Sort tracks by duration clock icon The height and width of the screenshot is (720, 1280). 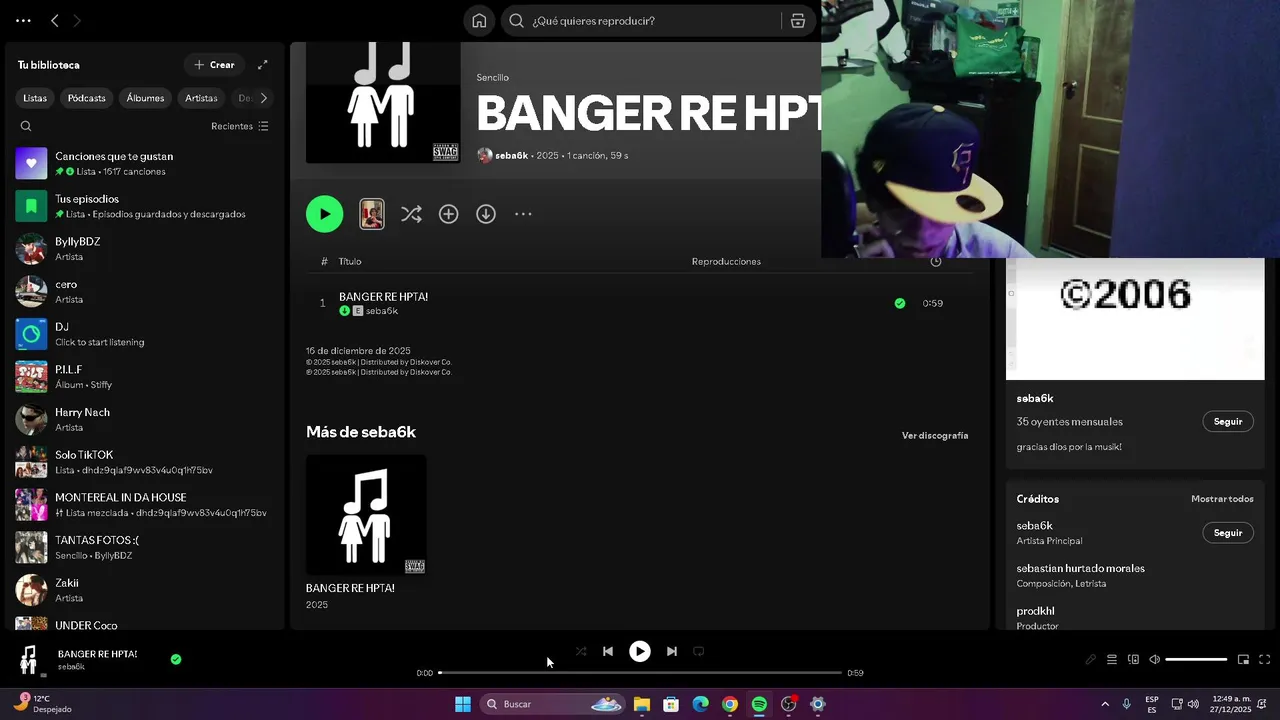pos(936,261)
